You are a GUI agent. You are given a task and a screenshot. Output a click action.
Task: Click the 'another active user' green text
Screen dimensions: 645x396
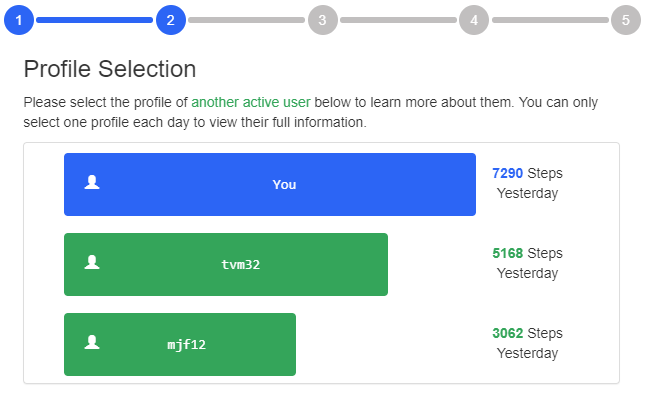tap(251, 102)
